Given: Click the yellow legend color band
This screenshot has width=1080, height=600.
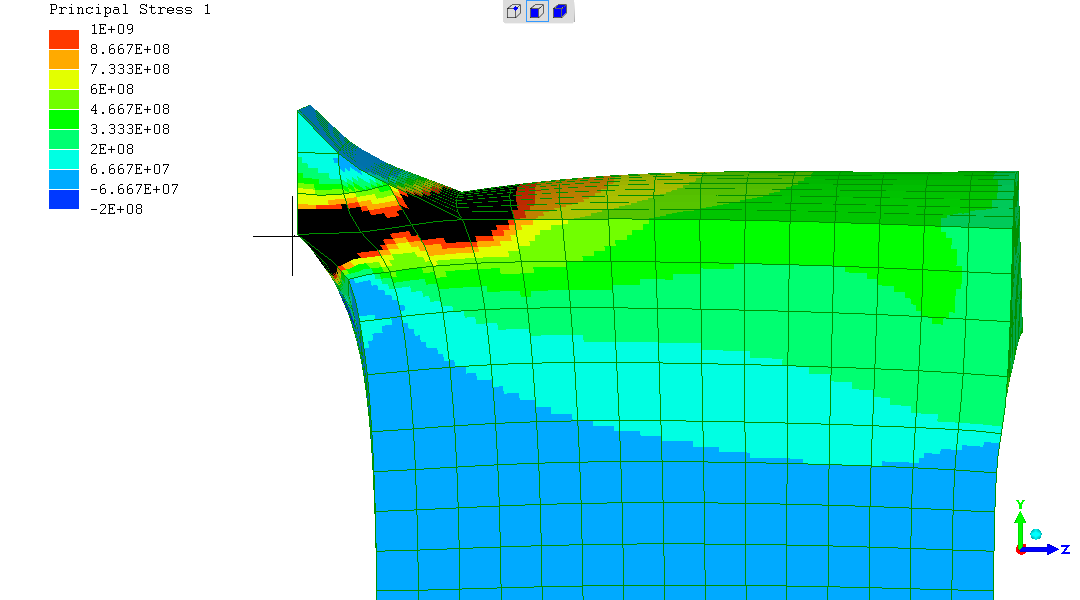Looking at the screenshot, I should pos(64,79).
